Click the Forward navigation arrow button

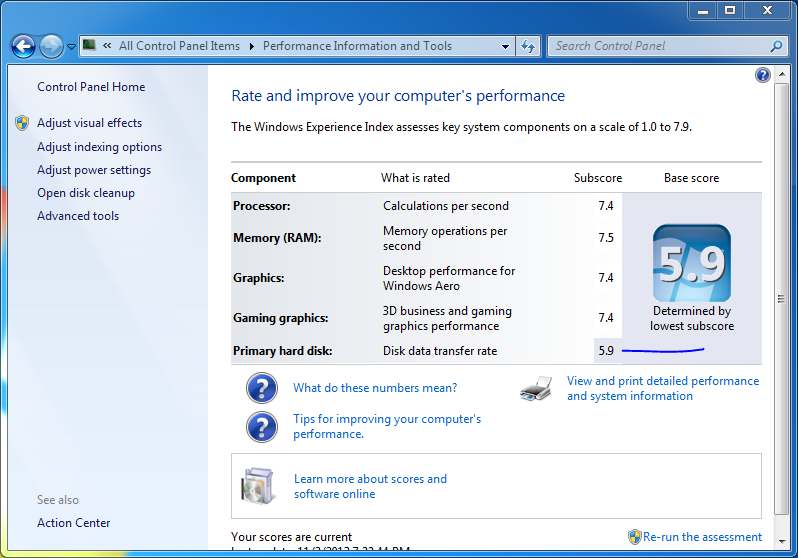(x=51, y=47)
